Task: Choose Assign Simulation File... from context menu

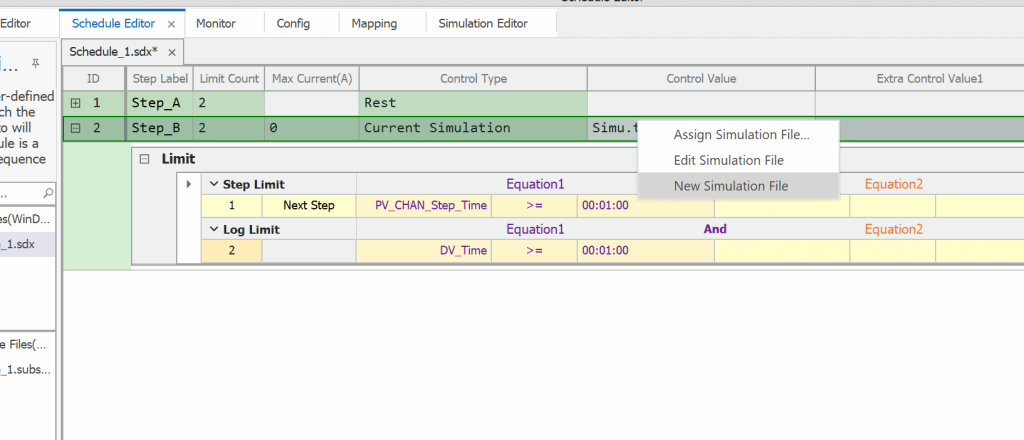Action: pos(741,135)
